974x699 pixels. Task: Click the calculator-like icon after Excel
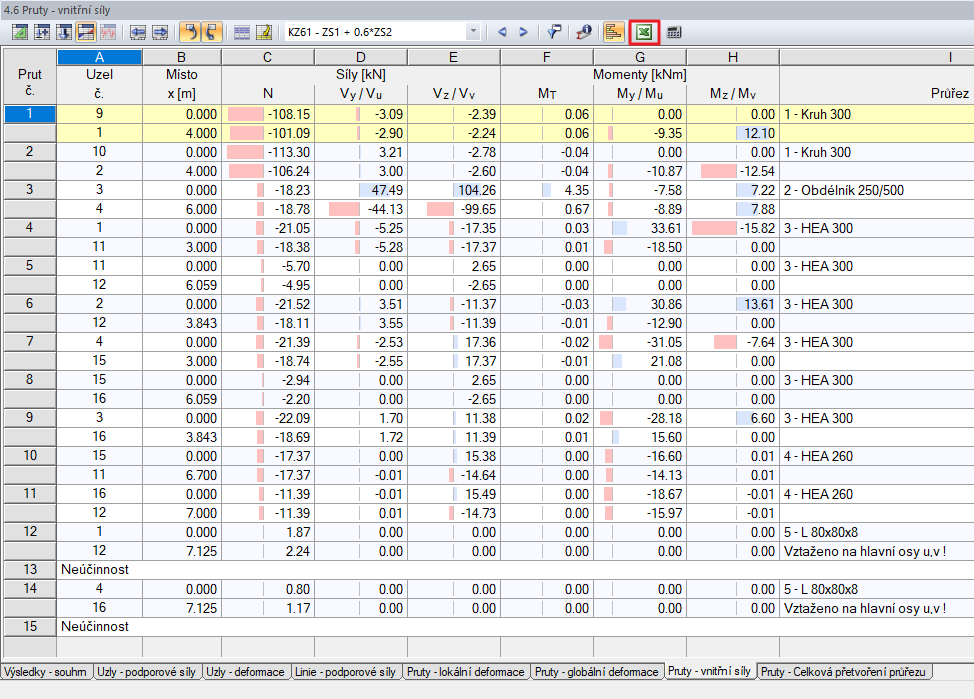click(x=674, y=32)
